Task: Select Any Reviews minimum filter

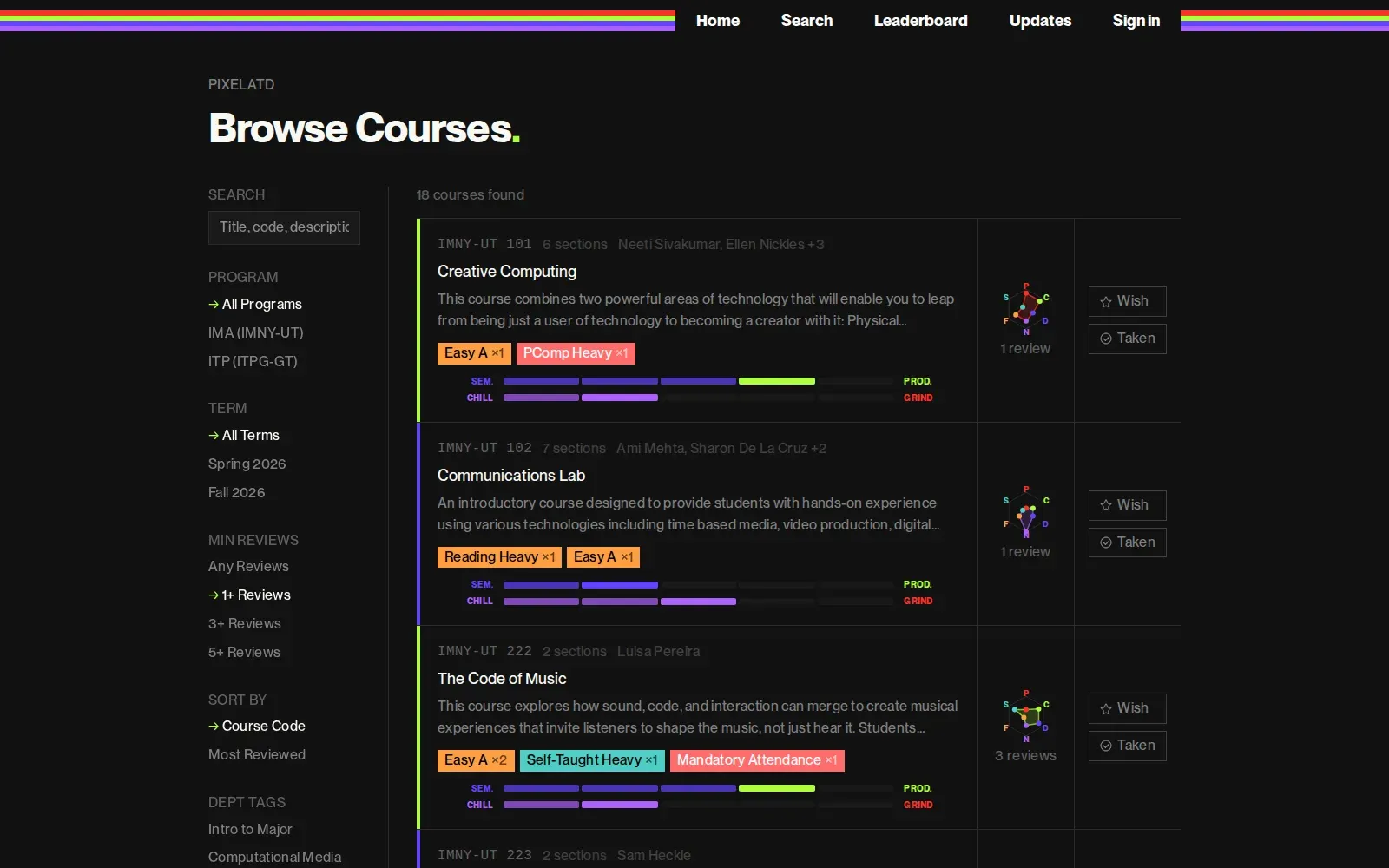Action: [x=248, y=566]
